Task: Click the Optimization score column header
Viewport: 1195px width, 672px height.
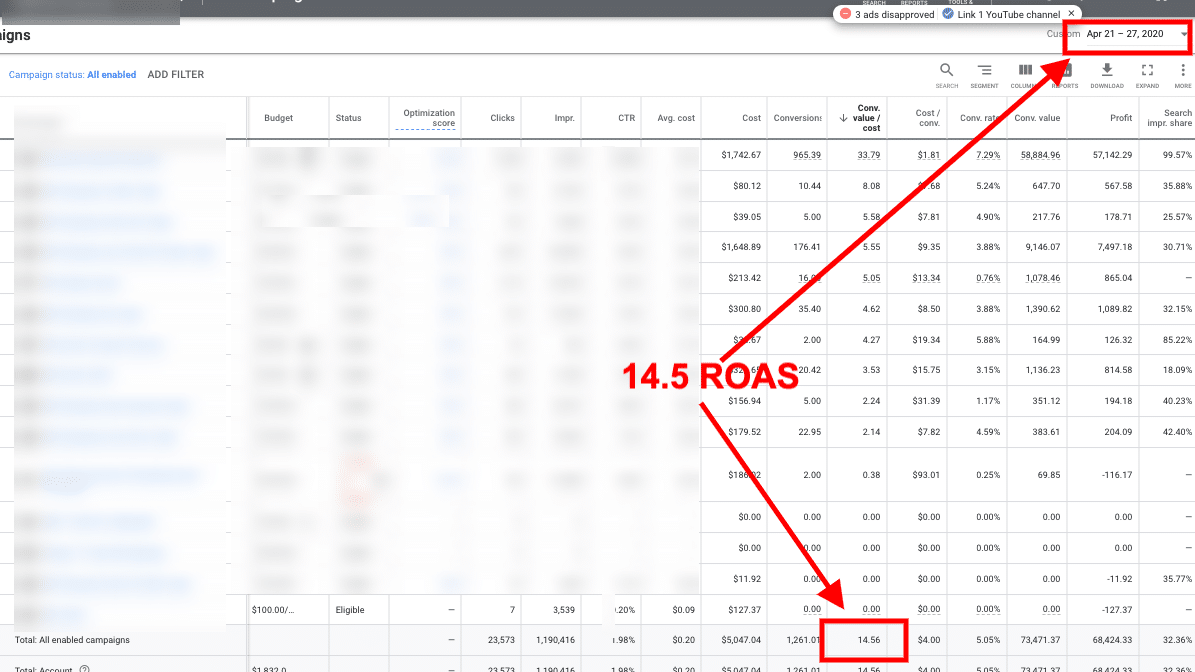Action: click(x=429, y=118)
